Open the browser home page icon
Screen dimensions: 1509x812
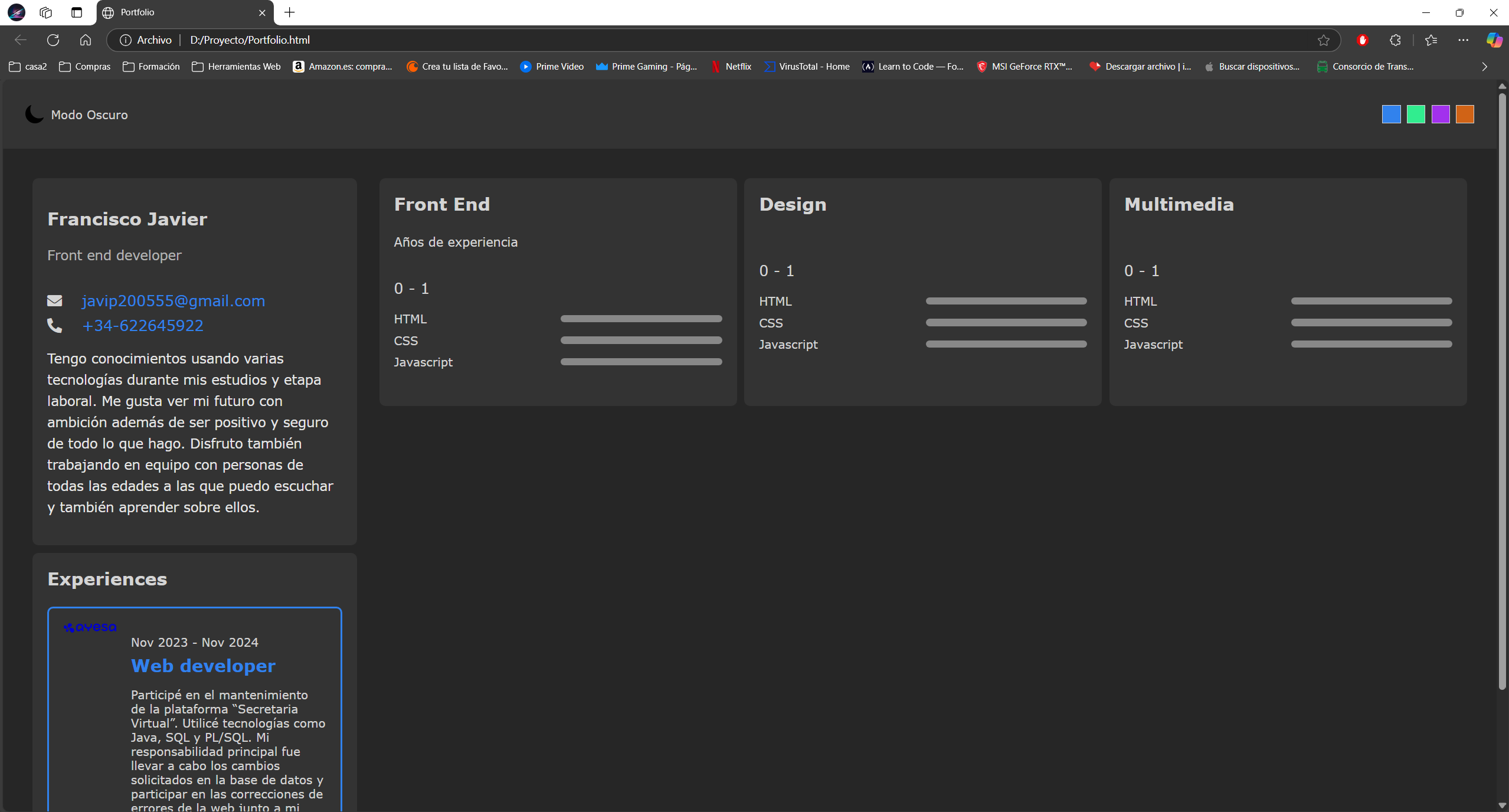pos(86,40)
